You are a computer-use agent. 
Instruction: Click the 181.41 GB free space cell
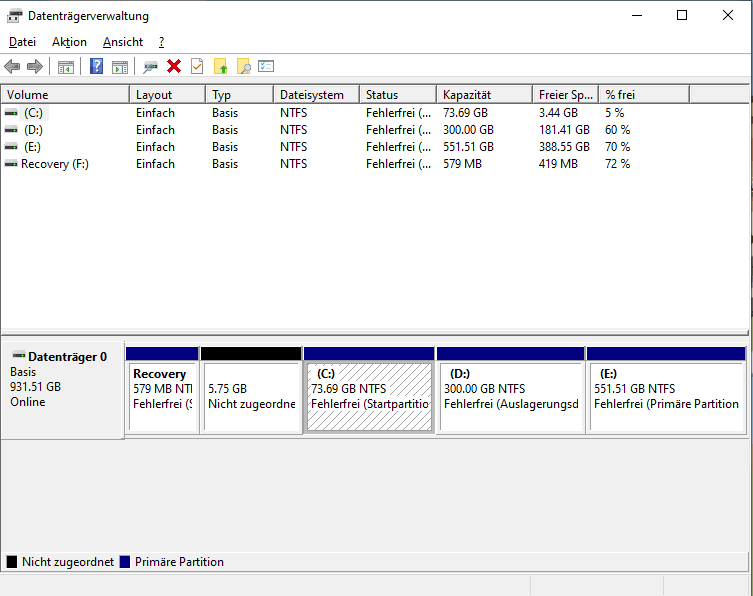pos(564,130)
